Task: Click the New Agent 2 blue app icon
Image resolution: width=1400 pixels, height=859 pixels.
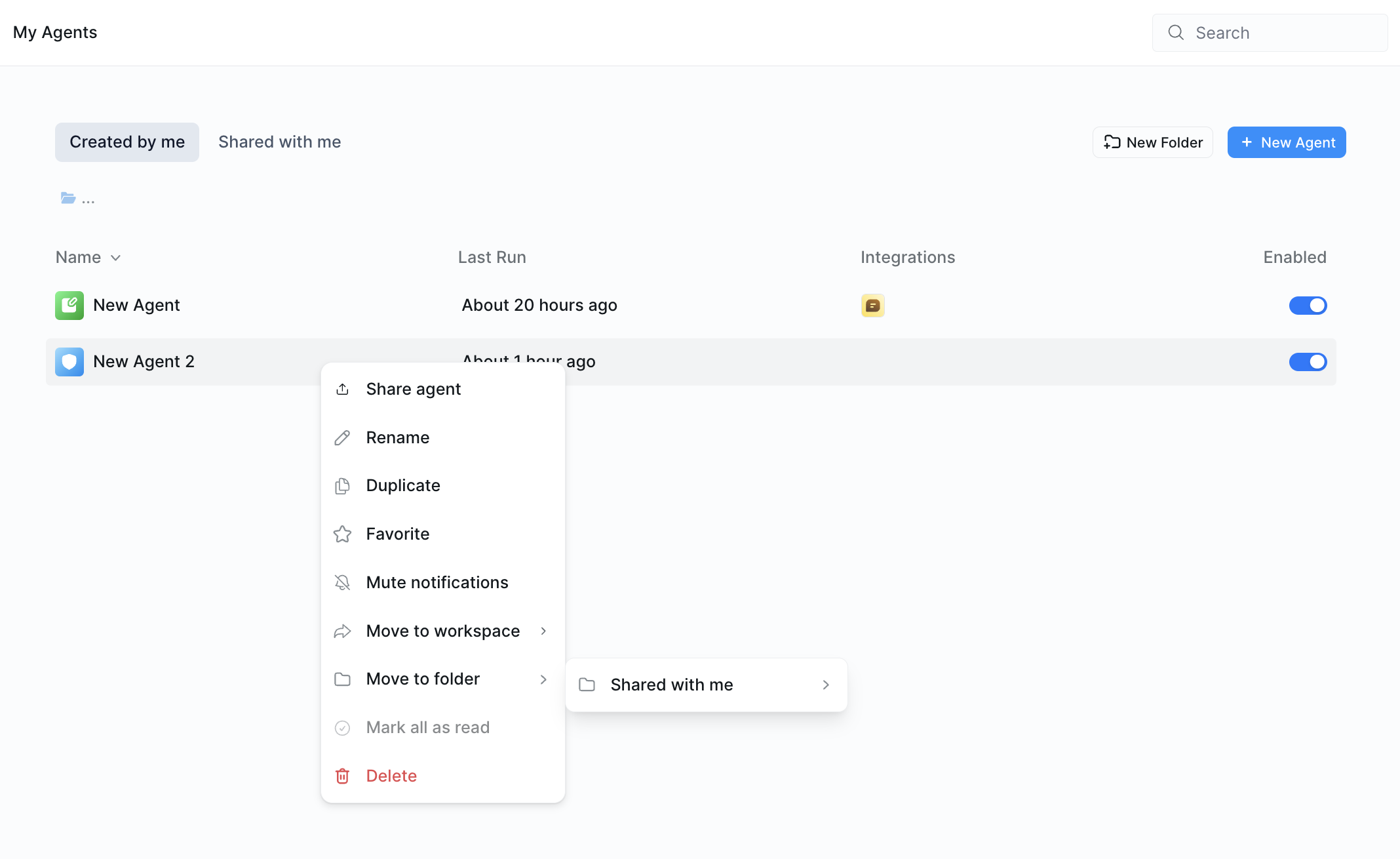Action: 69,361
